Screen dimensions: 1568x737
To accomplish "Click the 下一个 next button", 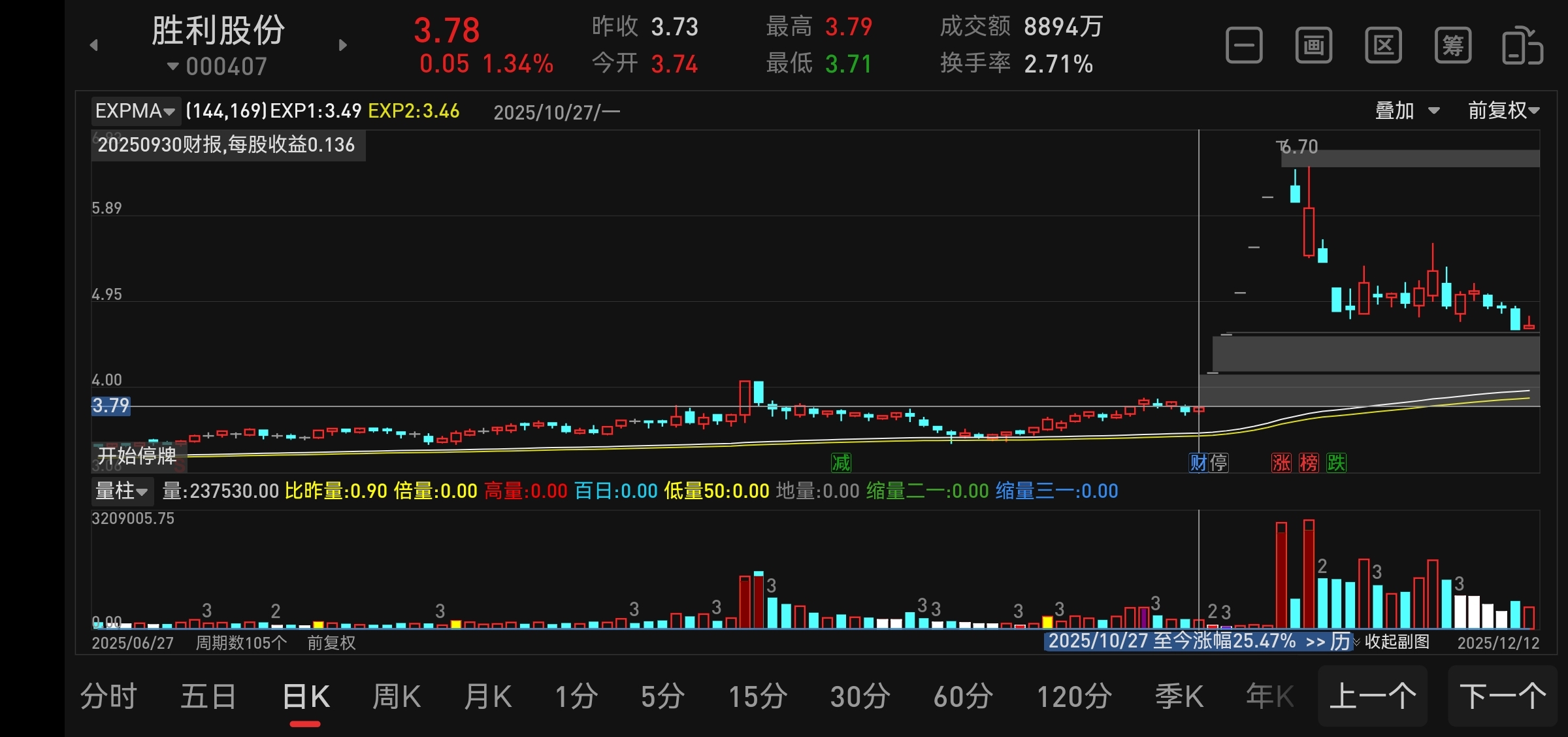I will pyautogui.click(x=1503, y=696).
